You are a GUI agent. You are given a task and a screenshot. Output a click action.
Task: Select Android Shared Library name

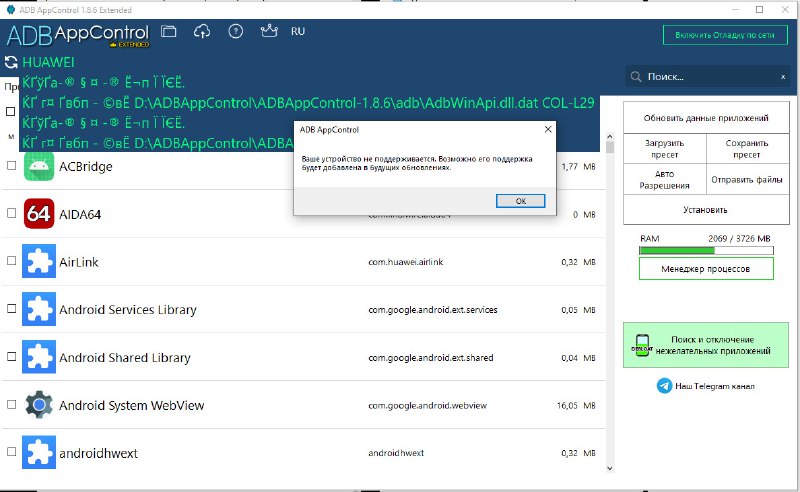click(x=125, y=357)
